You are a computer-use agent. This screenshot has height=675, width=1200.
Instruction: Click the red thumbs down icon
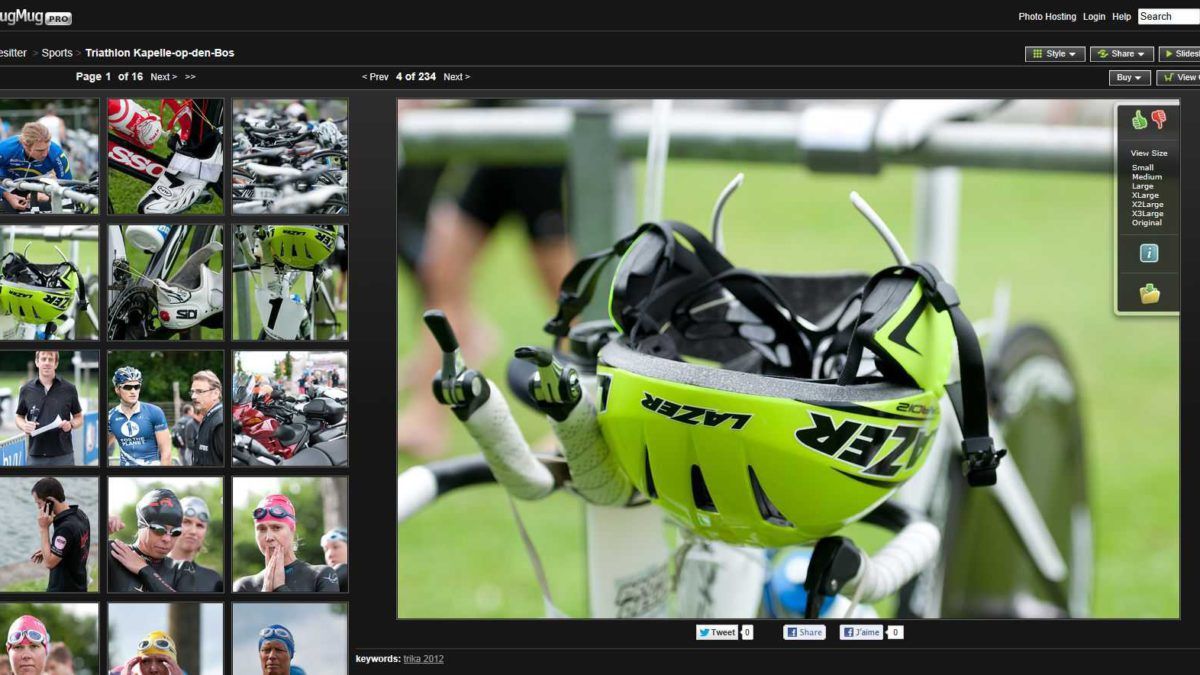pos(1159,120)
